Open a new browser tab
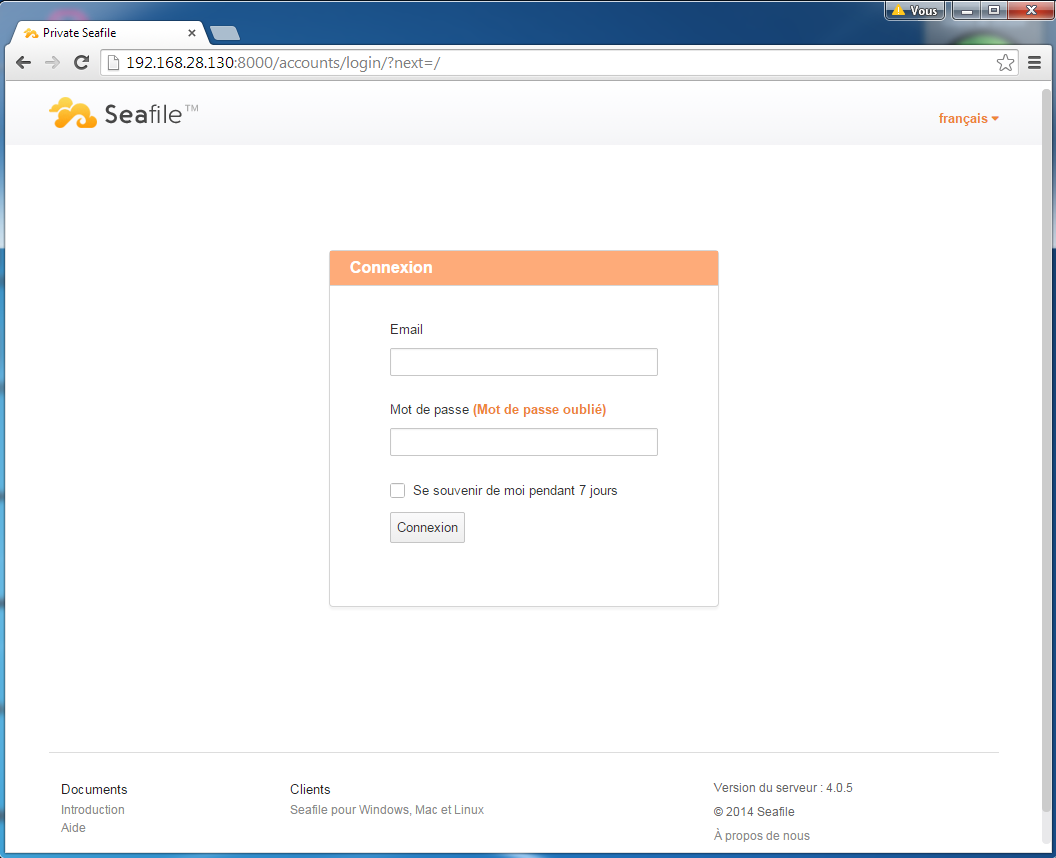The height and width of the screenshot is (858, 1056). [x=225, y=33]
